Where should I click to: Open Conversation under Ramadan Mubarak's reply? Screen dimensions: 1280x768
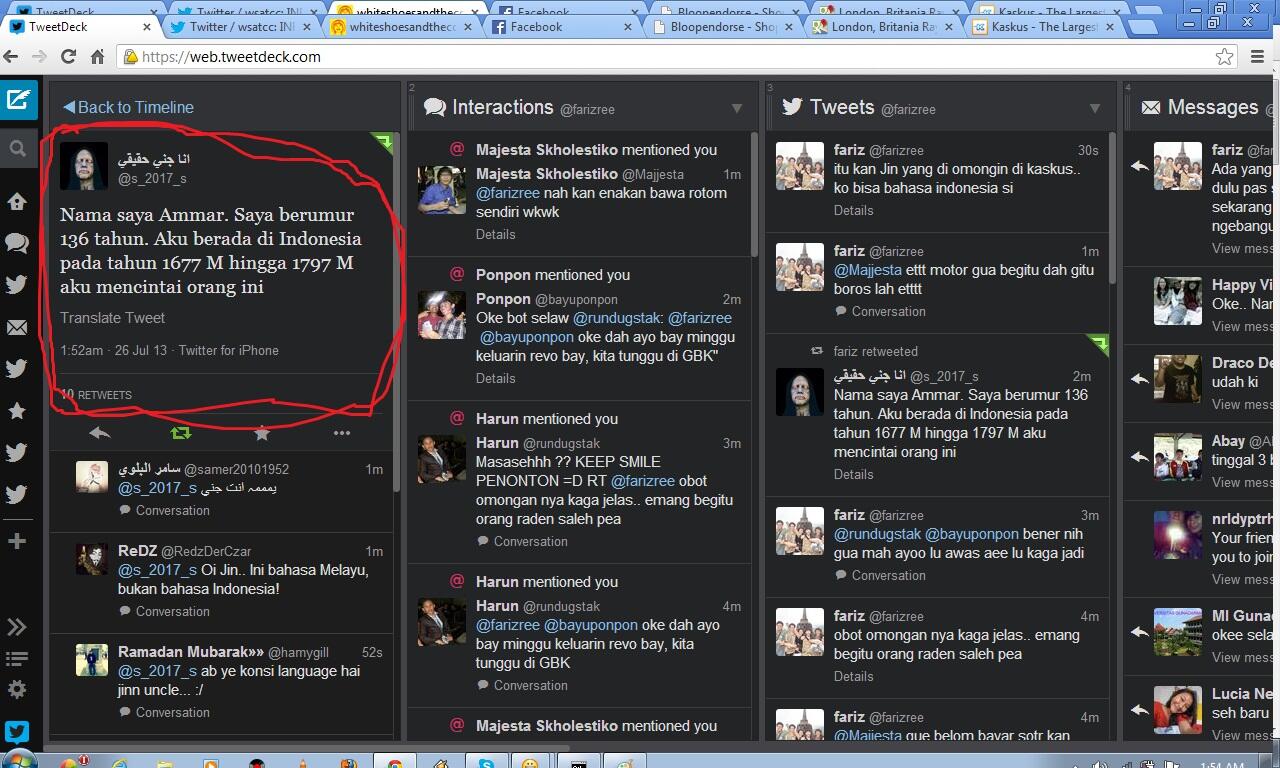pyautogui.click(x=164, y=712)
